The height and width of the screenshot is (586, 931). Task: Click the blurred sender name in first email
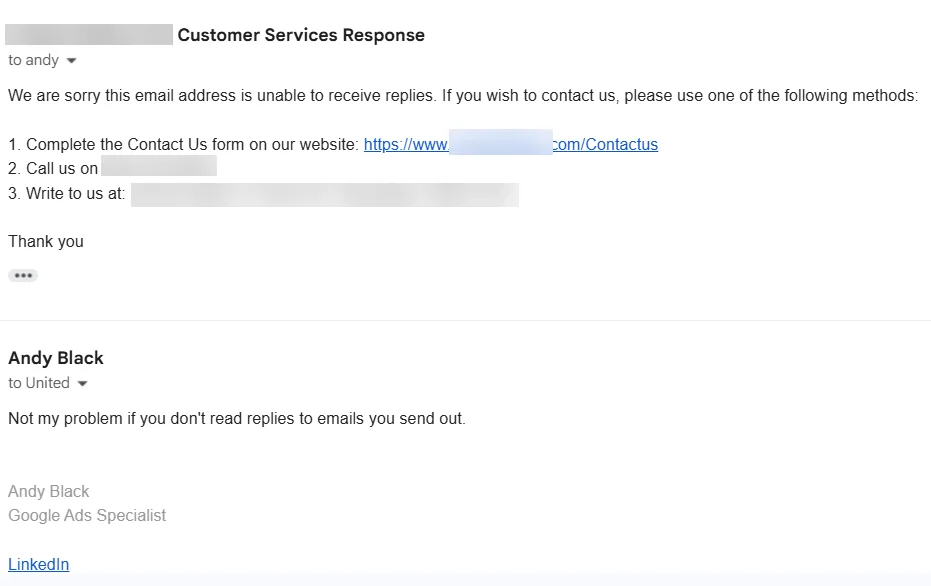coord(89,34)
